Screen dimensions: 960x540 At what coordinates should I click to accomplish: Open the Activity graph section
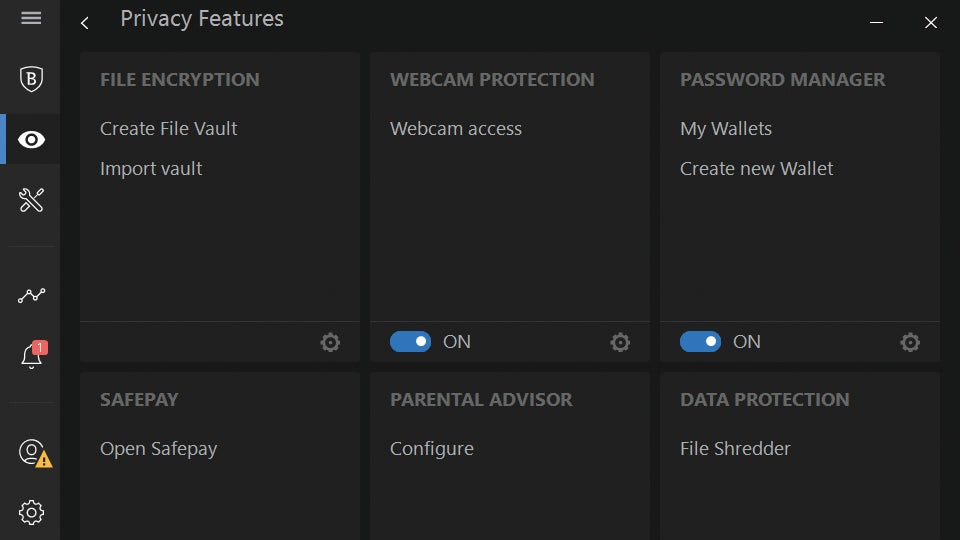tap(31, 295)
